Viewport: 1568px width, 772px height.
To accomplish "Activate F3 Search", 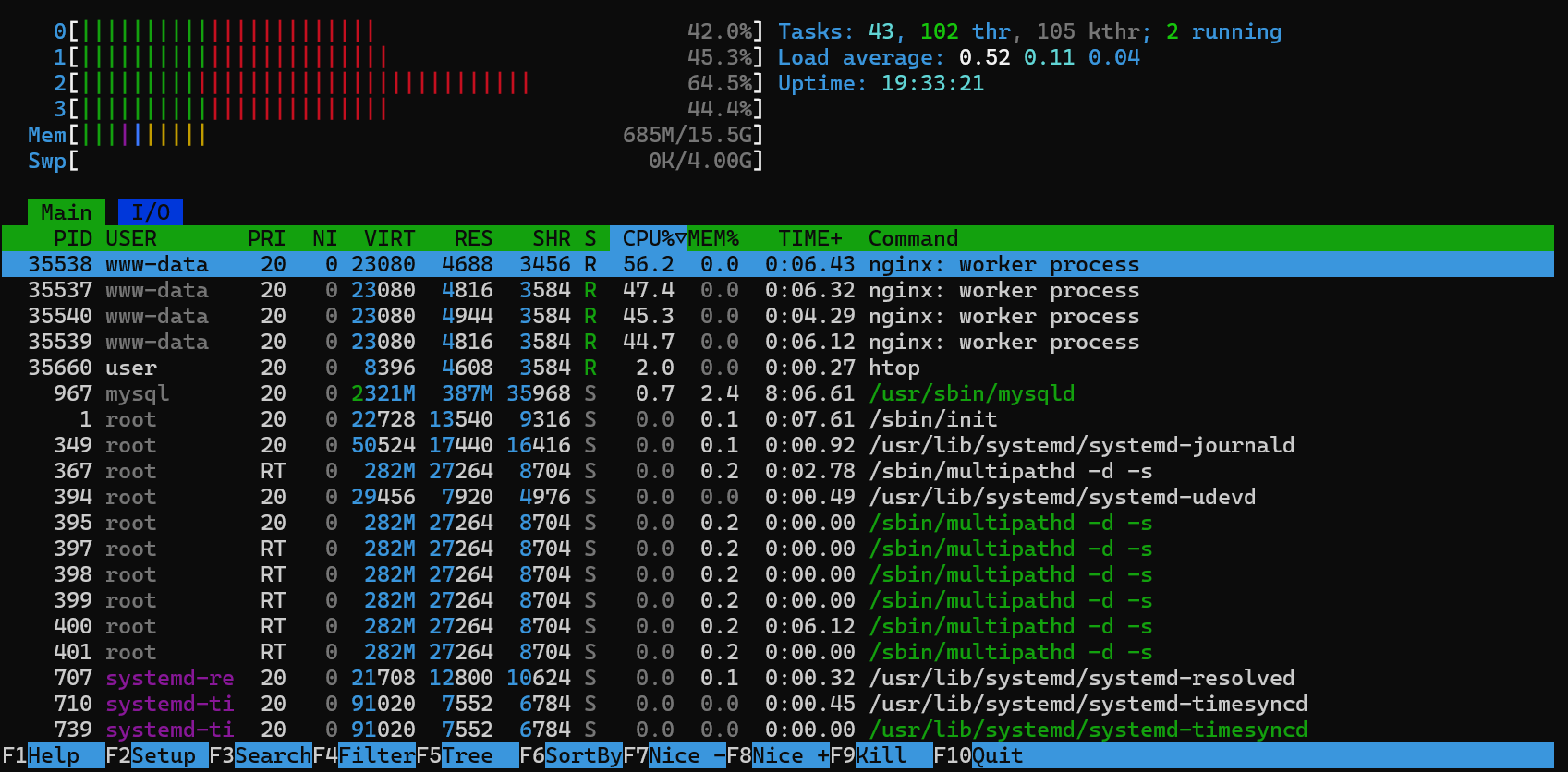I will click(x=261, y=755).
